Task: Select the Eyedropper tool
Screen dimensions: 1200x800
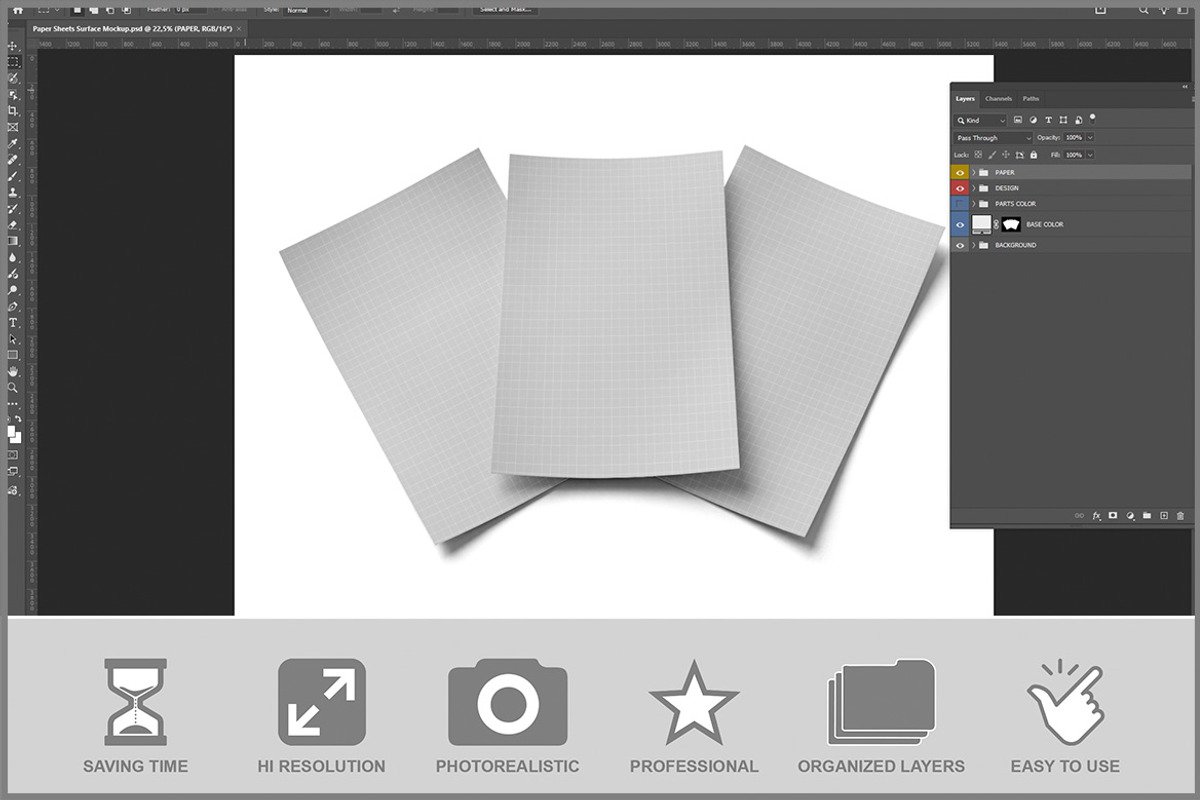Action: [13, 143]
